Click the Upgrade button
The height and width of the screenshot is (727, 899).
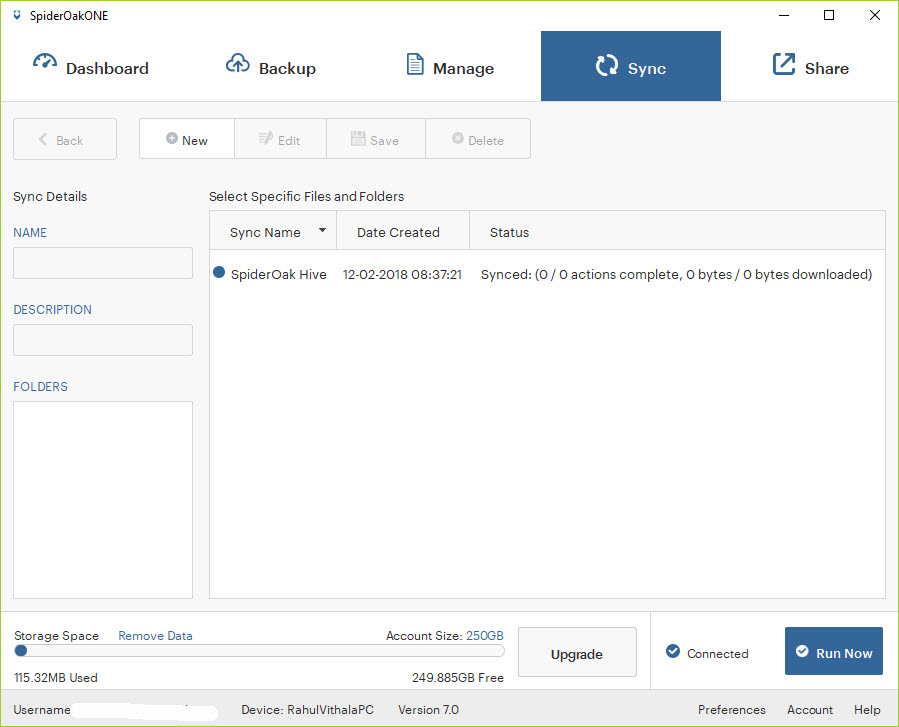pyautogui.click(x=577, y=652)
